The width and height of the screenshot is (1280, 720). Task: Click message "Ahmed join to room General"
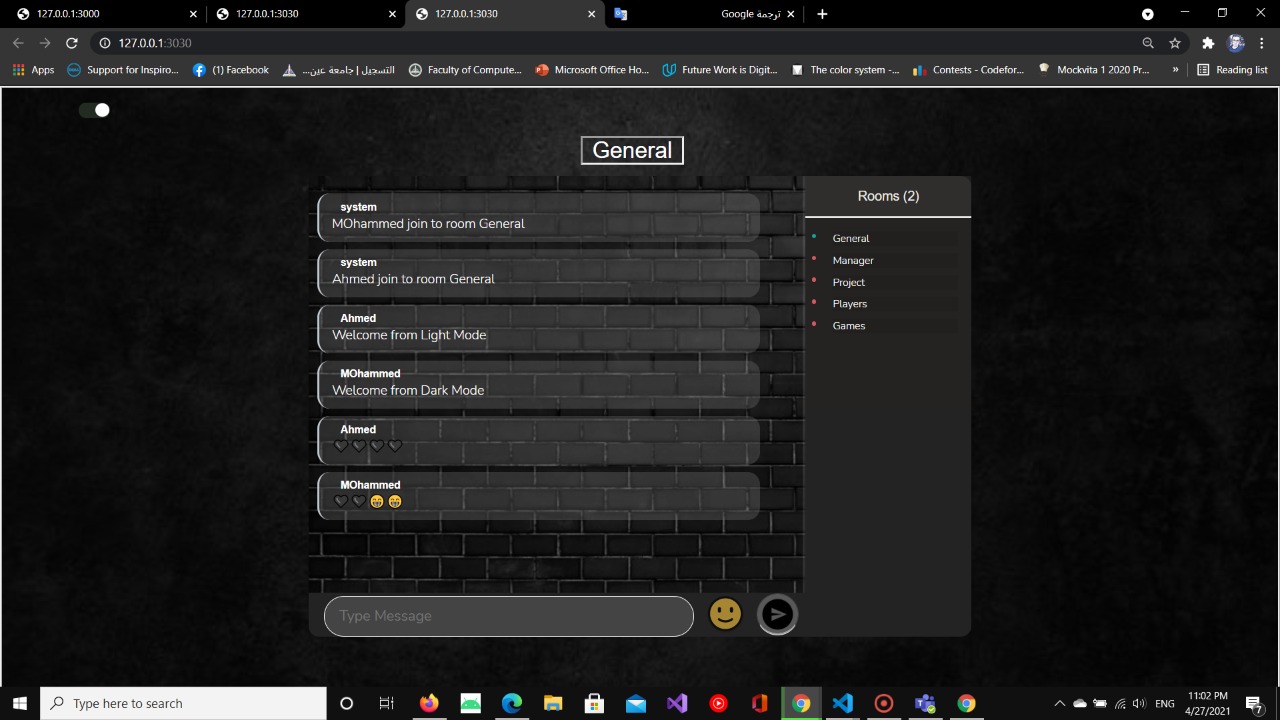[x=539, y=272]
